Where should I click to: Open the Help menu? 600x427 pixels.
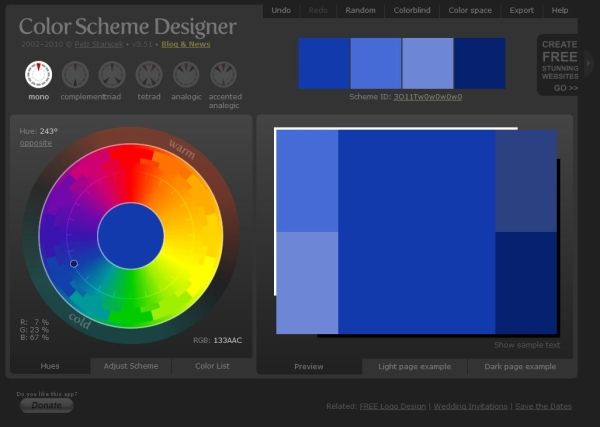[559, 10]
